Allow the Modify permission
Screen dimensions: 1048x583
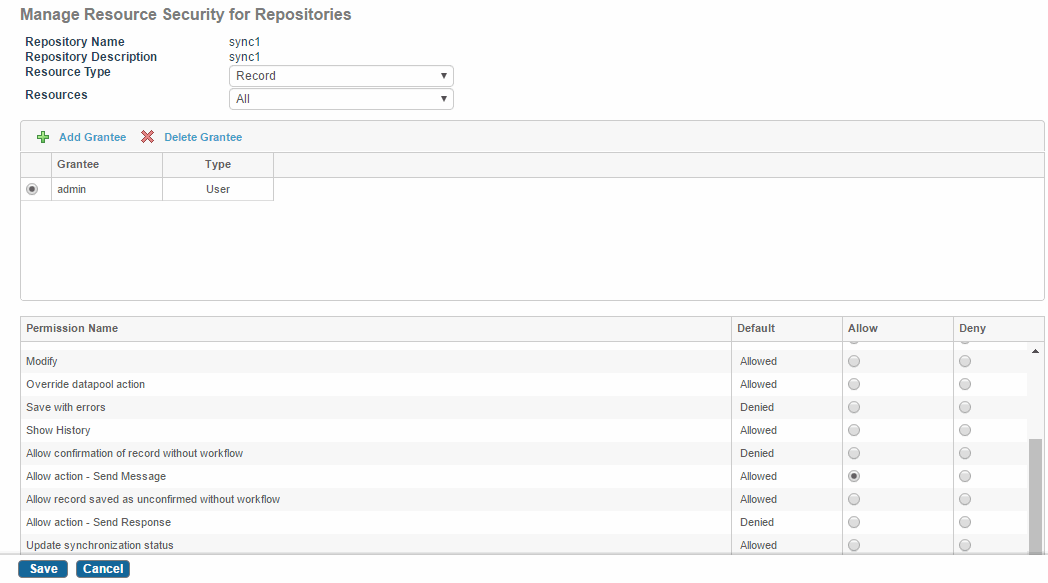[854, 361]
